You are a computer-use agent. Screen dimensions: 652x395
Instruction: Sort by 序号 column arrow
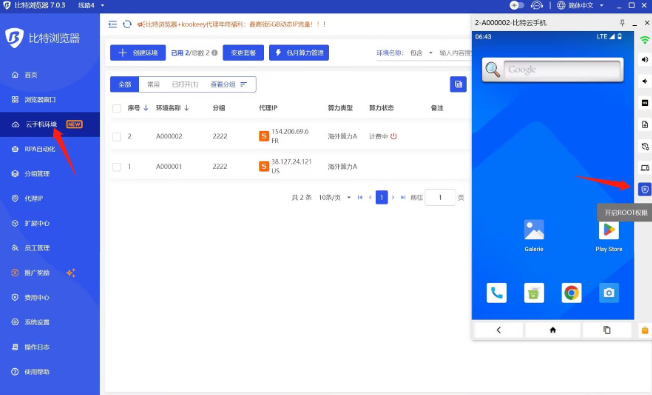click(x=146, y=108)
